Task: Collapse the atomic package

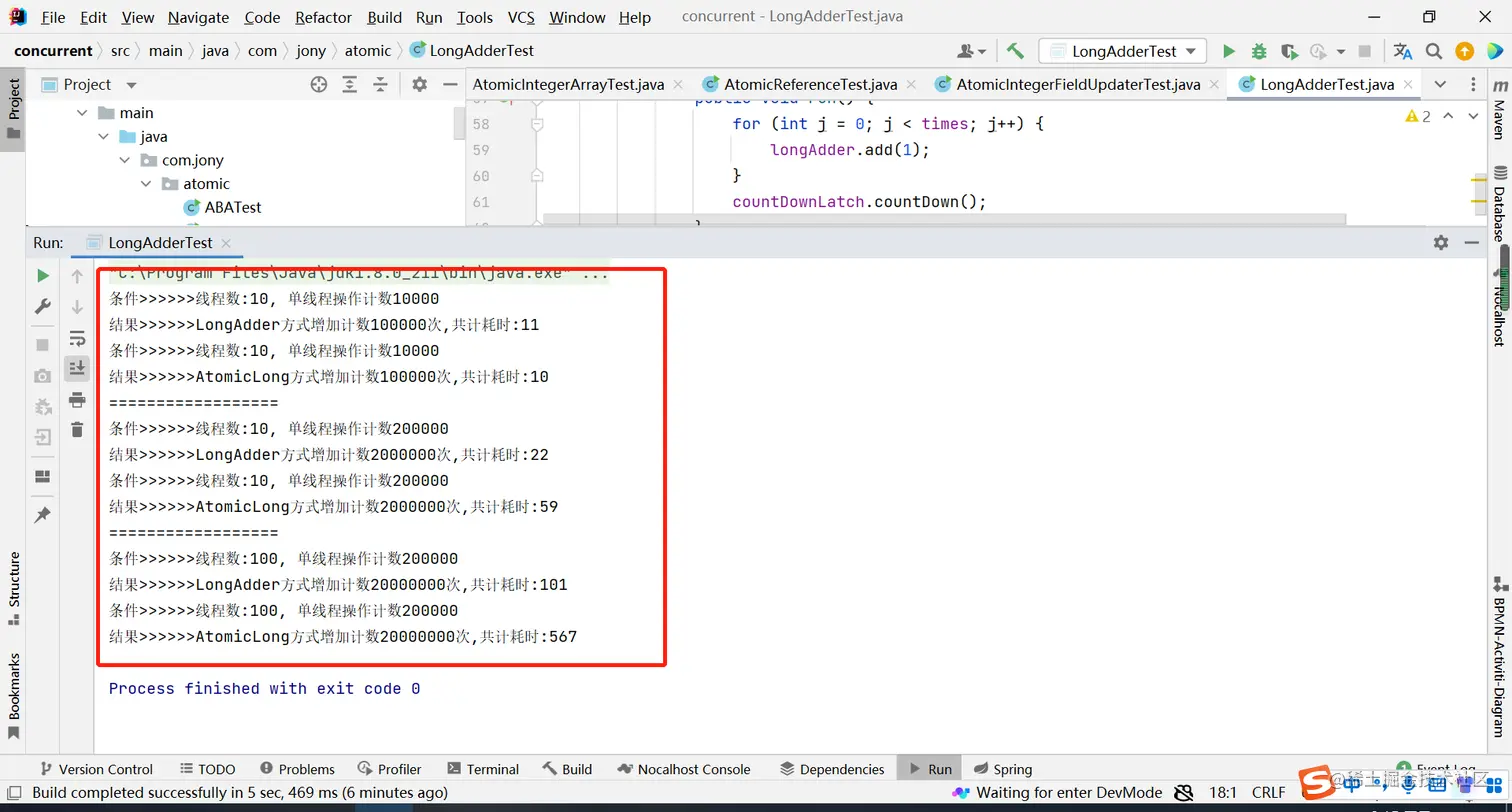Action: tap(146, 184)
